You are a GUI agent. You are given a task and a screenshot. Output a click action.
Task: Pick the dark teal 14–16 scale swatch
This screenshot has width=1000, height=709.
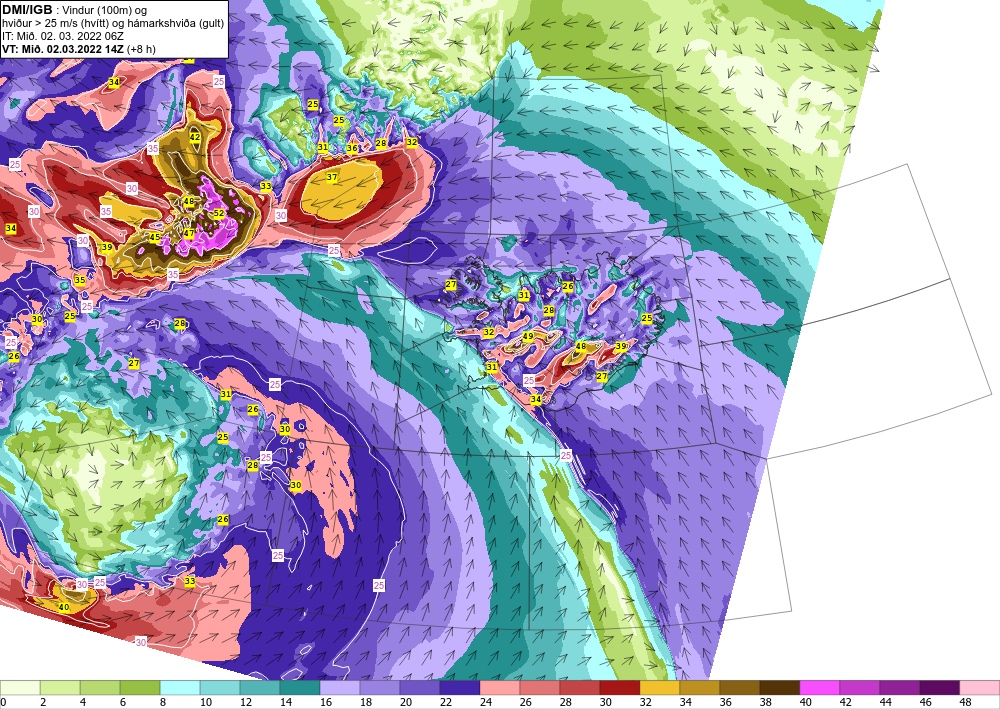pyautogui.click(x=300, y=687)
